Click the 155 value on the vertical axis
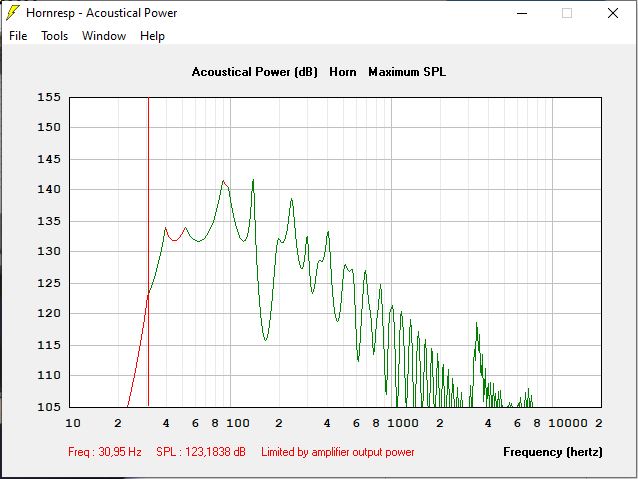 click(49, 97)
